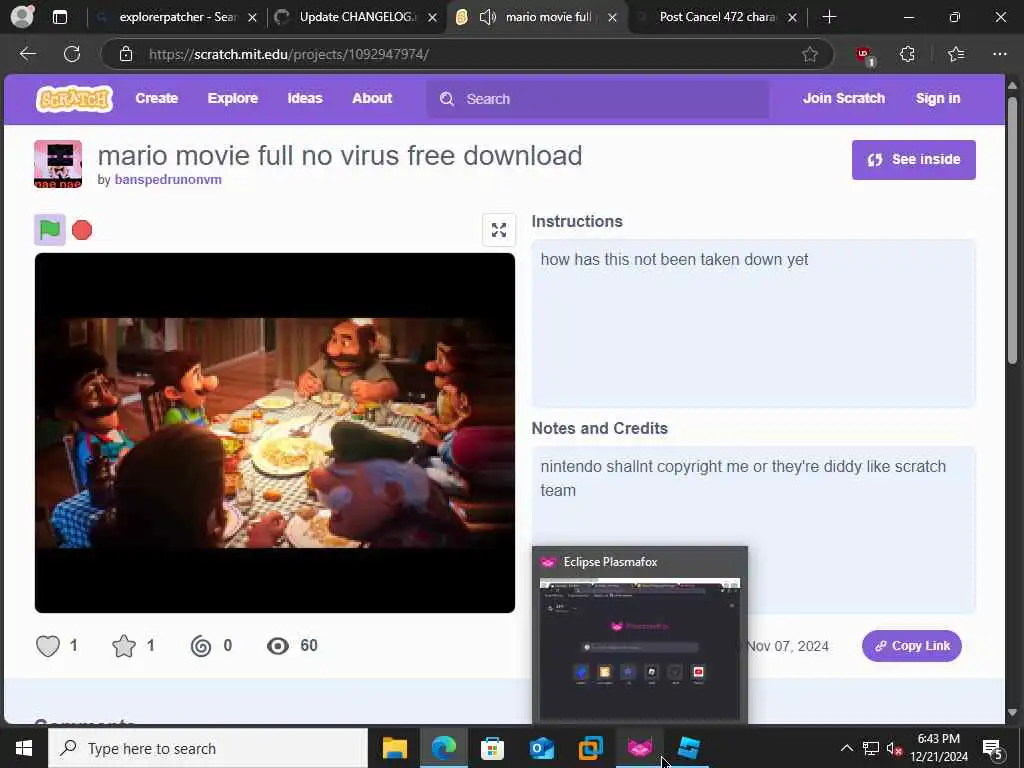1024x768 pixels.
Task: Switch to Eclipse Plasmafox taskbar icon
Action: [x=639, y=748]
